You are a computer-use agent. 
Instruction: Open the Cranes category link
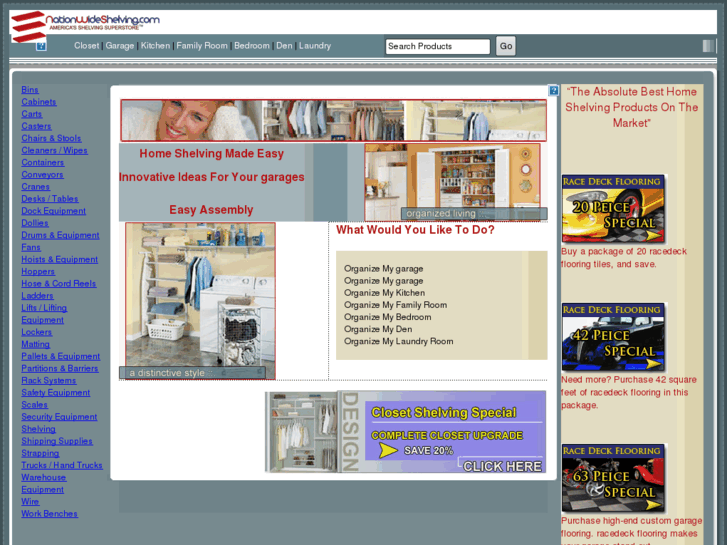pos(36,186)
